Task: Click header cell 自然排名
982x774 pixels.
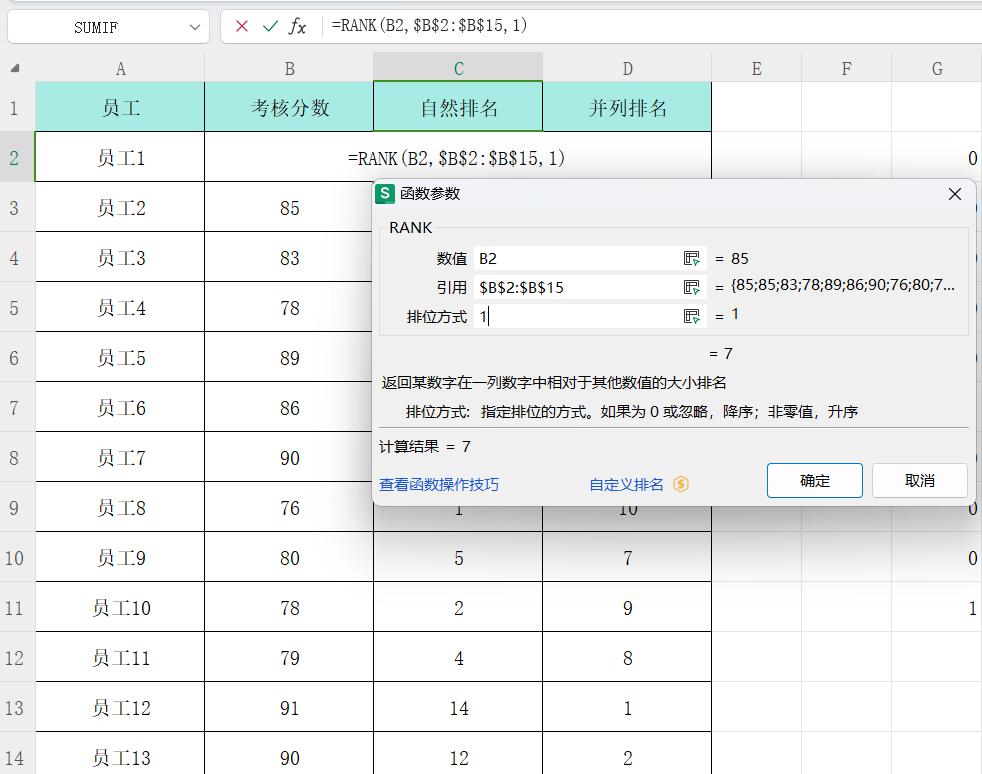Action: tap(458, 108)
